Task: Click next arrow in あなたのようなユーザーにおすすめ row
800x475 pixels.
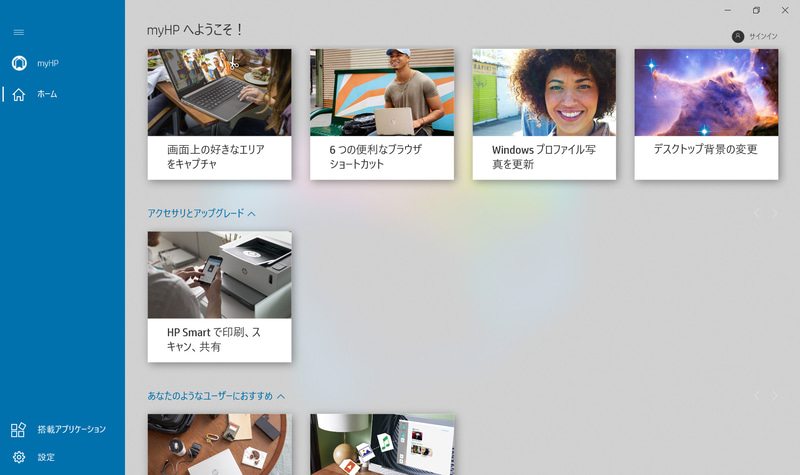Action: coord(774,396)
